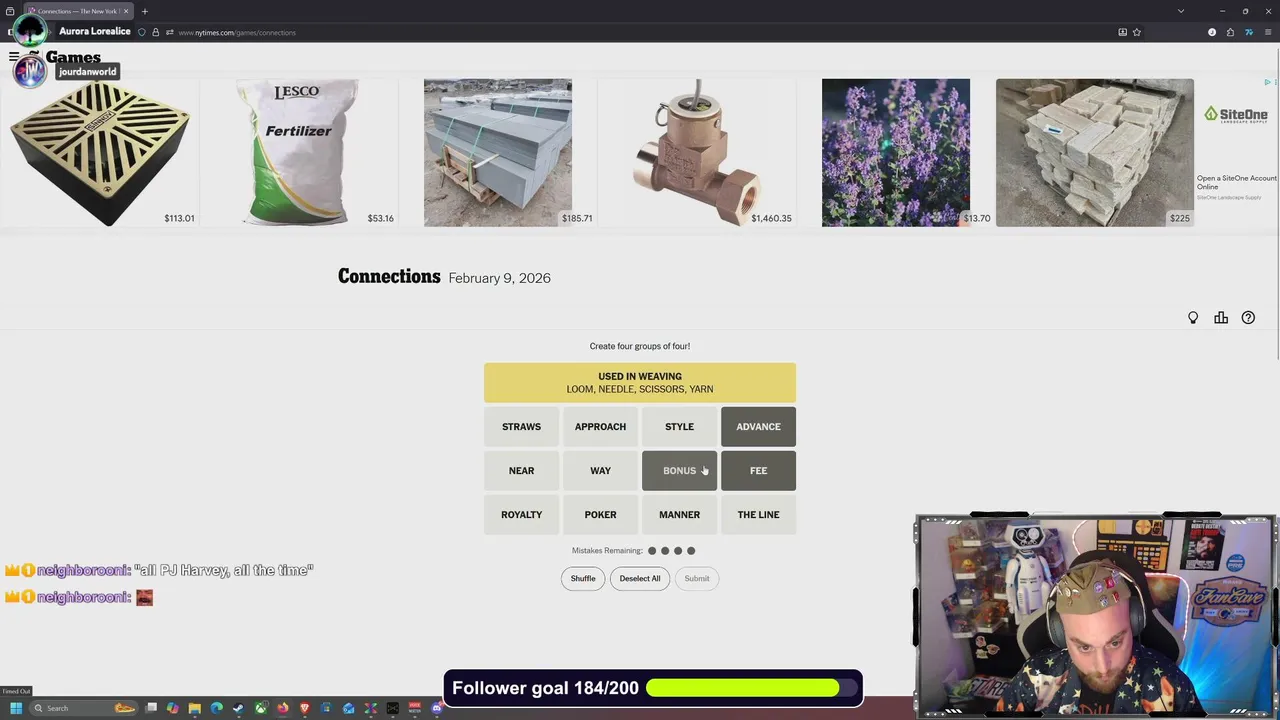
Task: Select the POKER tile
Action: 600,515
